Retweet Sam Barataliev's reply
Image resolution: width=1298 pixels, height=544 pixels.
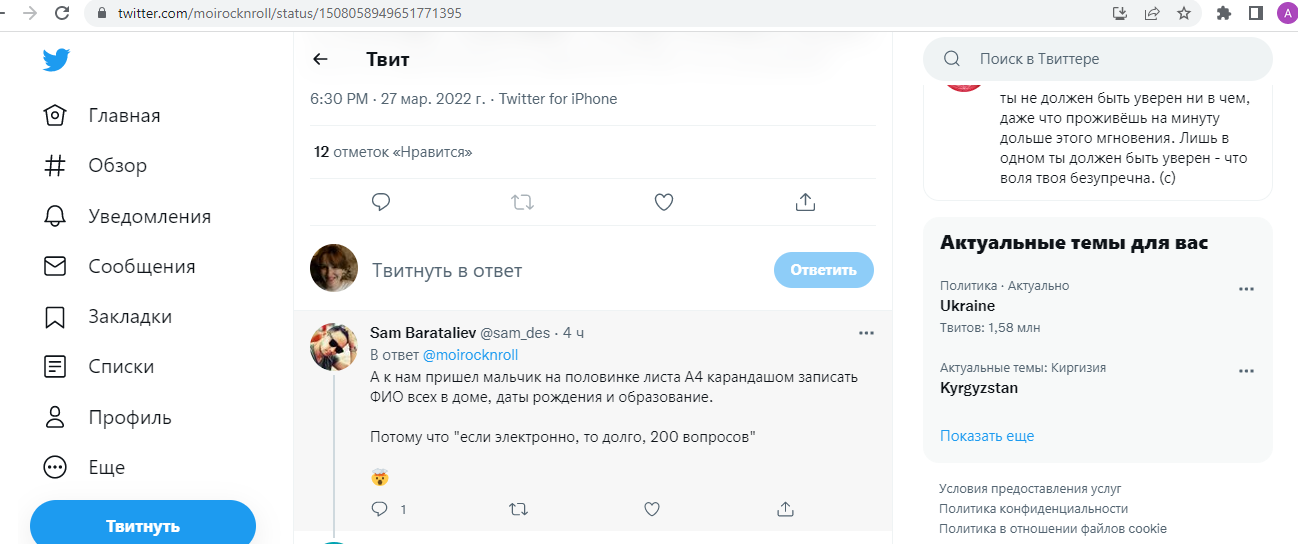[518, 509]
